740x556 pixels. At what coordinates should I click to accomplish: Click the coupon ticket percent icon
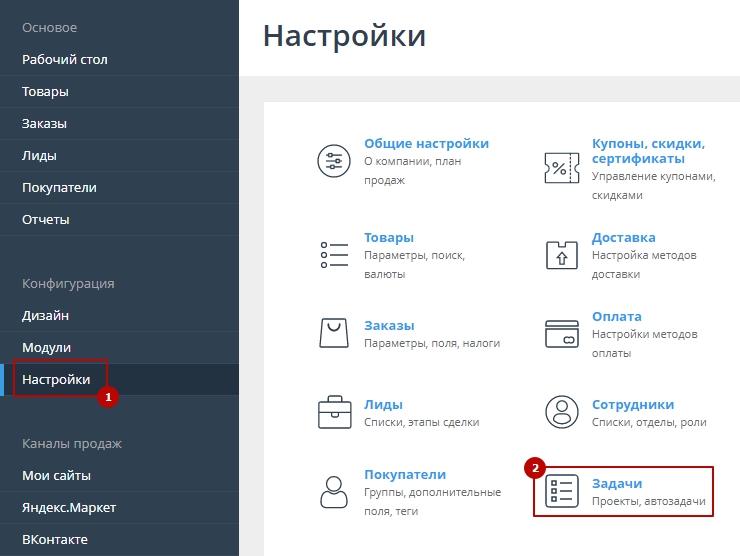[561, 166]
